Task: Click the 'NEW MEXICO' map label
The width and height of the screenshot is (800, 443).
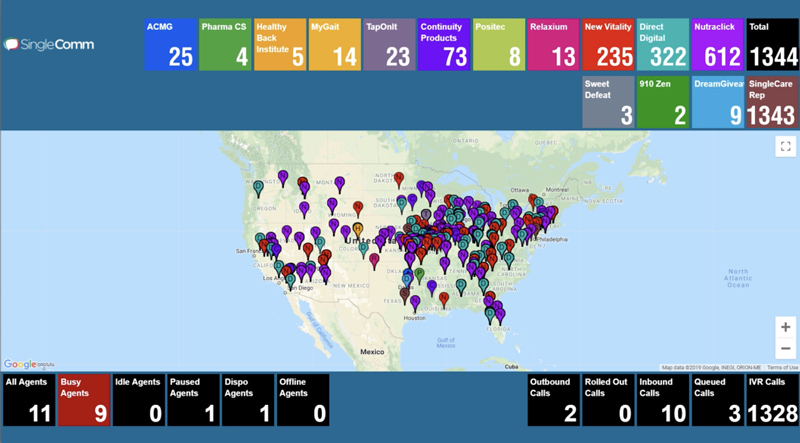Action: click(x=352, y=286)
